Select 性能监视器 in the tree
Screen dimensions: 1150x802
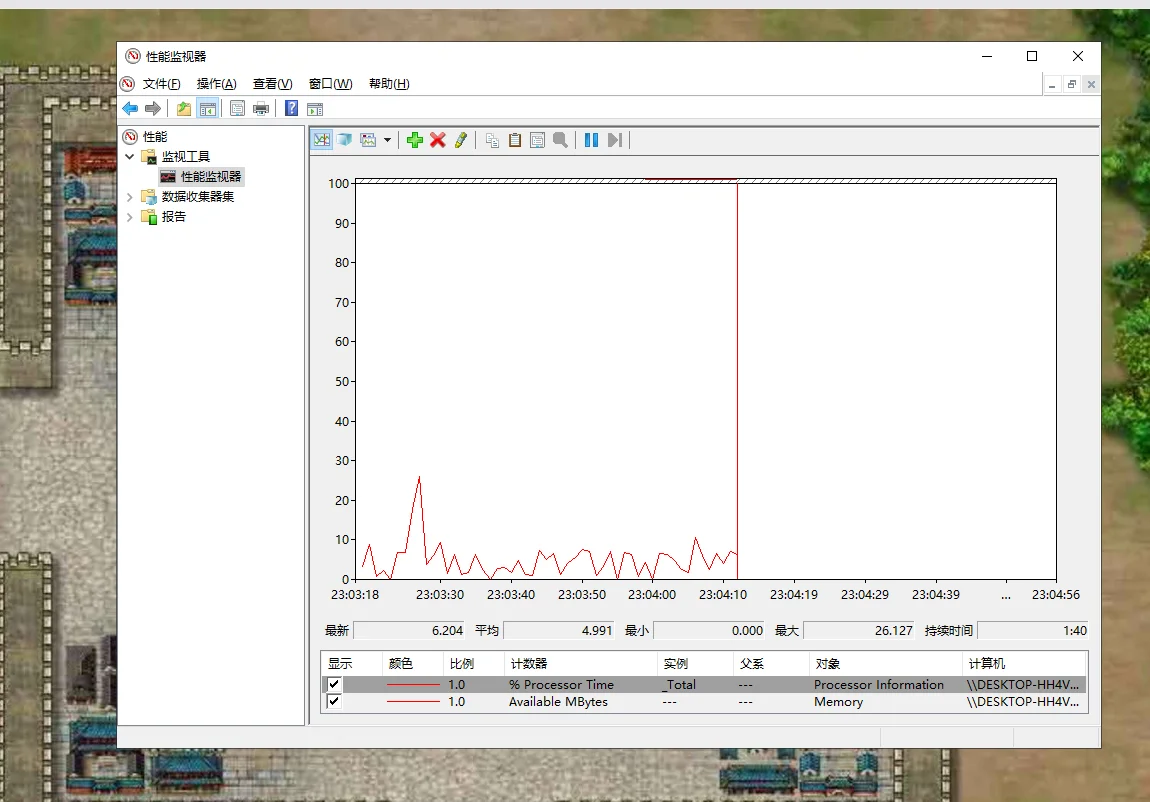click(210, 177)
